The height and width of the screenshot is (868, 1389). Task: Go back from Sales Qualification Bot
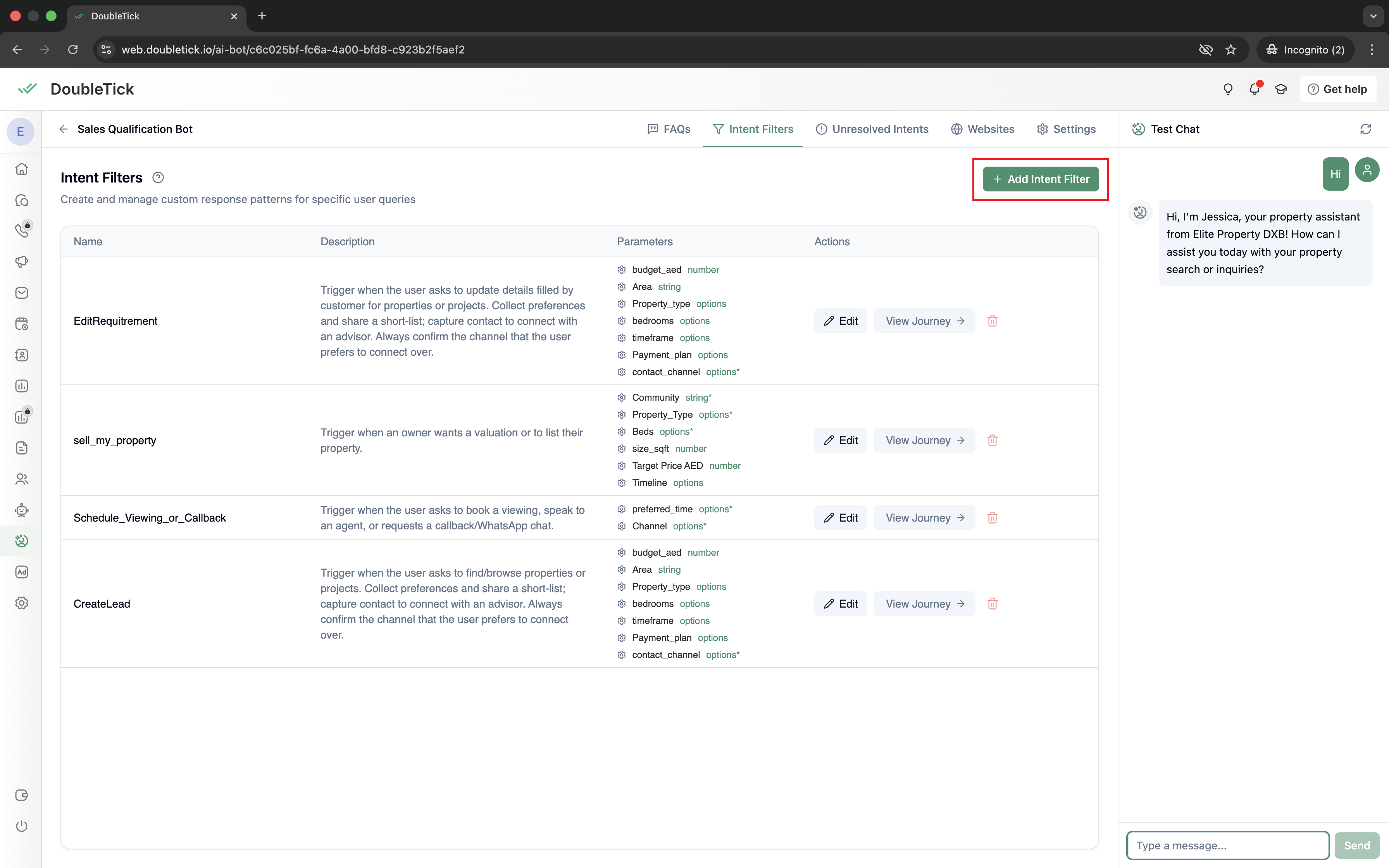63,129
